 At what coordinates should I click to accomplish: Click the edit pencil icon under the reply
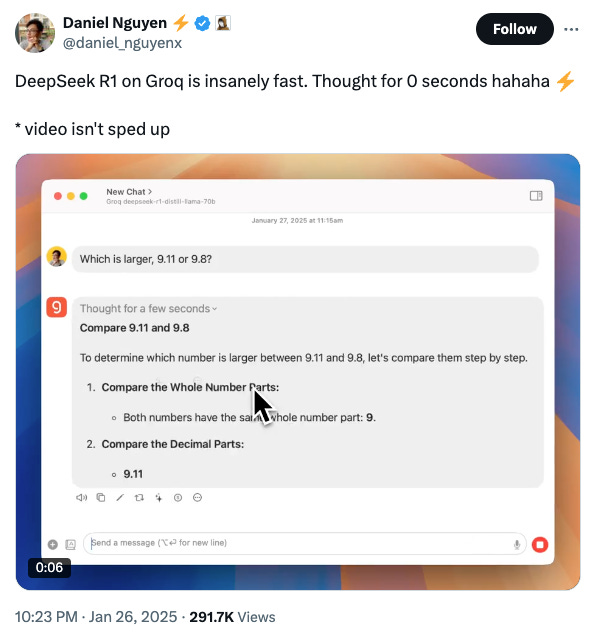click(120, 497)
